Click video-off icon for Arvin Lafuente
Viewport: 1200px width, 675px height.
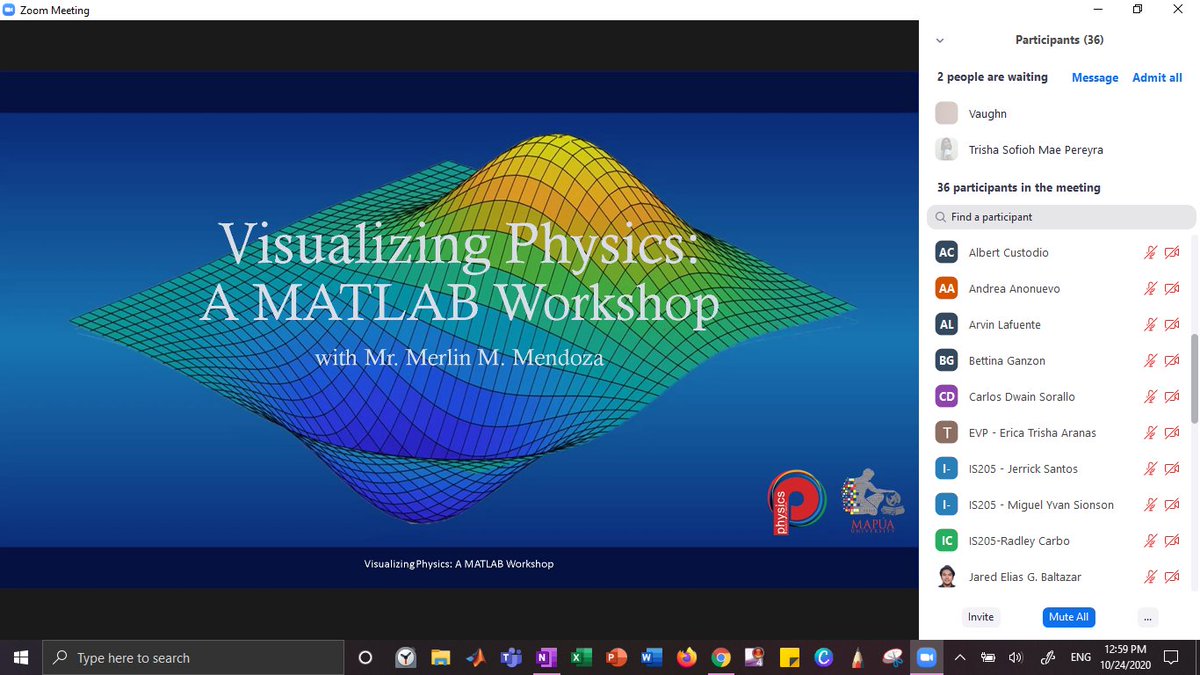click(1172, 325)
